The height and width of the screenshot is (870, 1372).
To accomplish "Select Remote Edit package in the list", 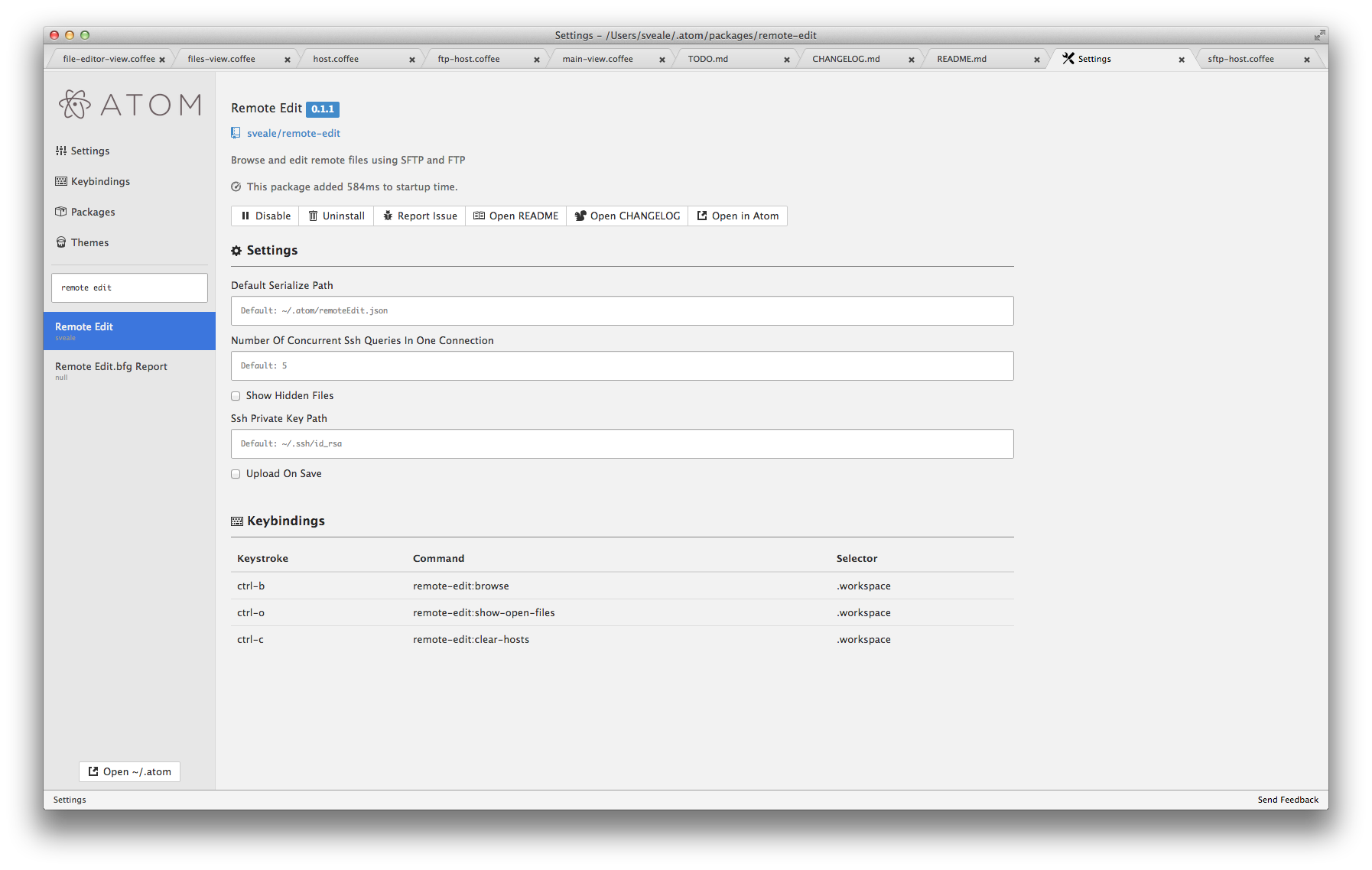I will point(129,331).
